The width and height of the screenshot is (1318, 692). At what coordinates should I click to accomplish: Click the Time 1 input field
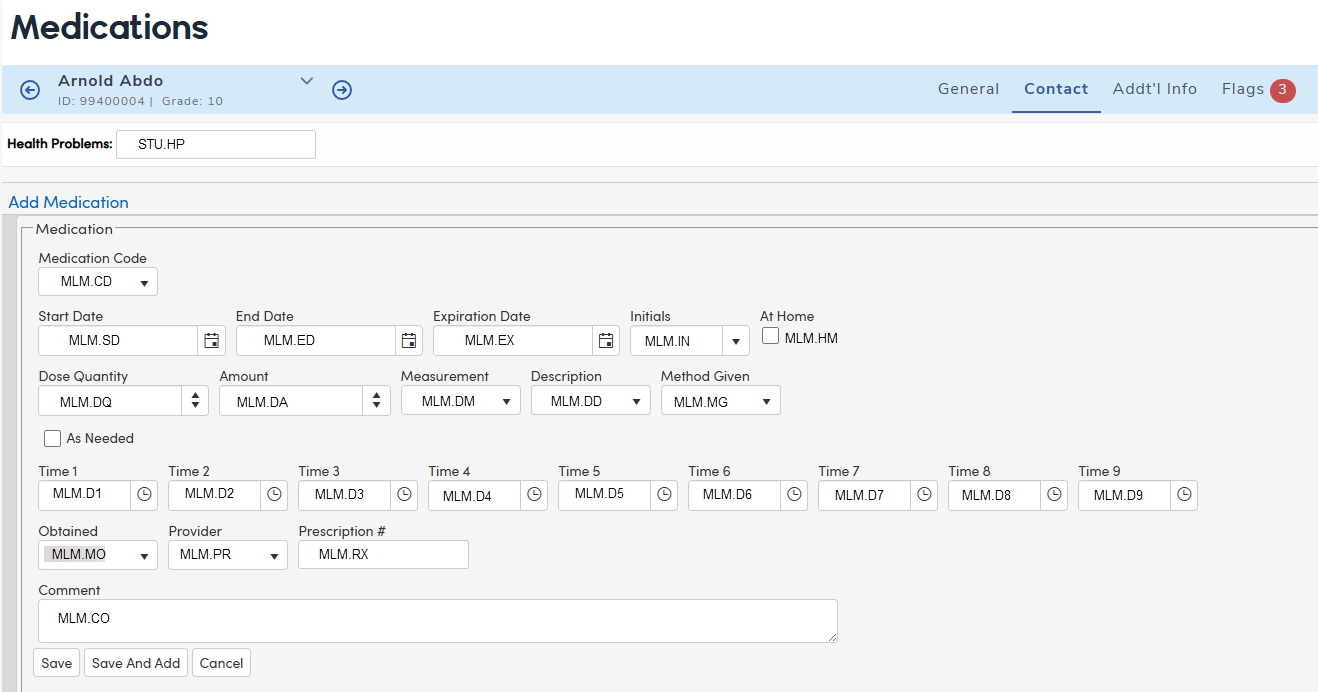84,494
